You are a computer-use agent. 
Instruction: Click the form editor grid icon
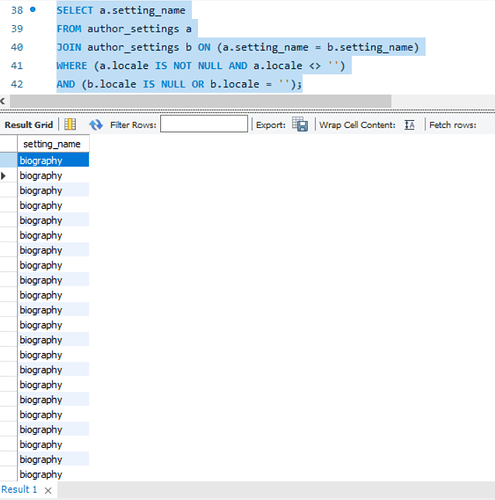[70, 125]
